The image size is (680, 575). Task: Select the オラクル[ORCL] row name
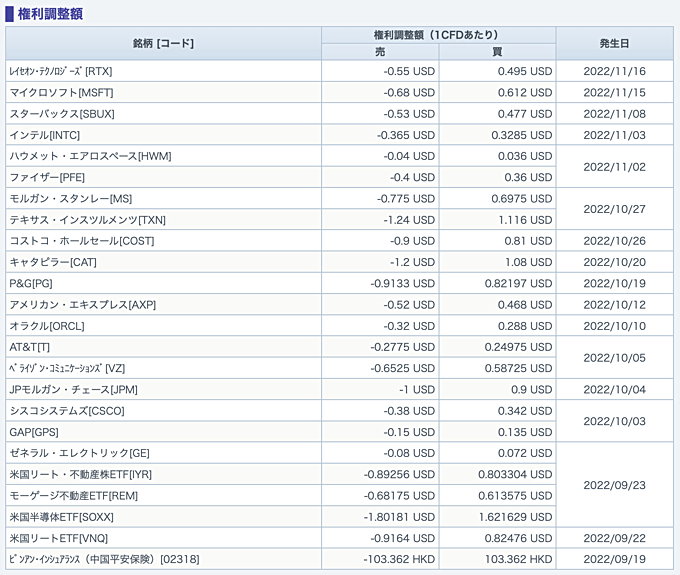pos(47,326)
